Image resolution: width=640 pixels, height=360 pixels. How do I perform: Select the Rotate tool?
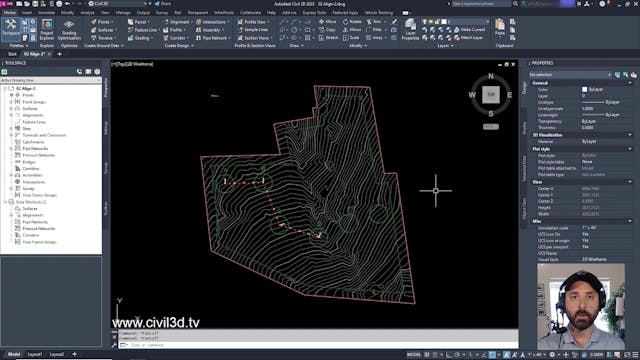point(352,22)
